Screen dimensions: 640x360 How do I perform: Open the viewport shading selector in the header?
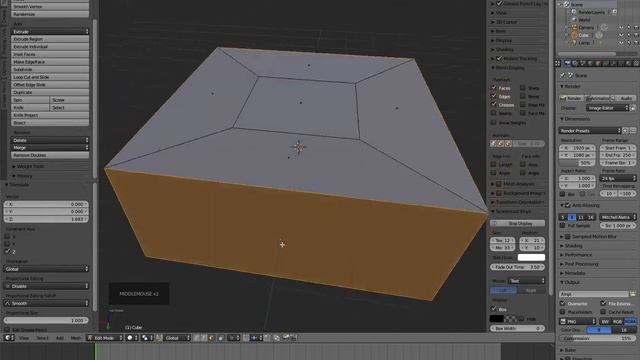point(131,338)
